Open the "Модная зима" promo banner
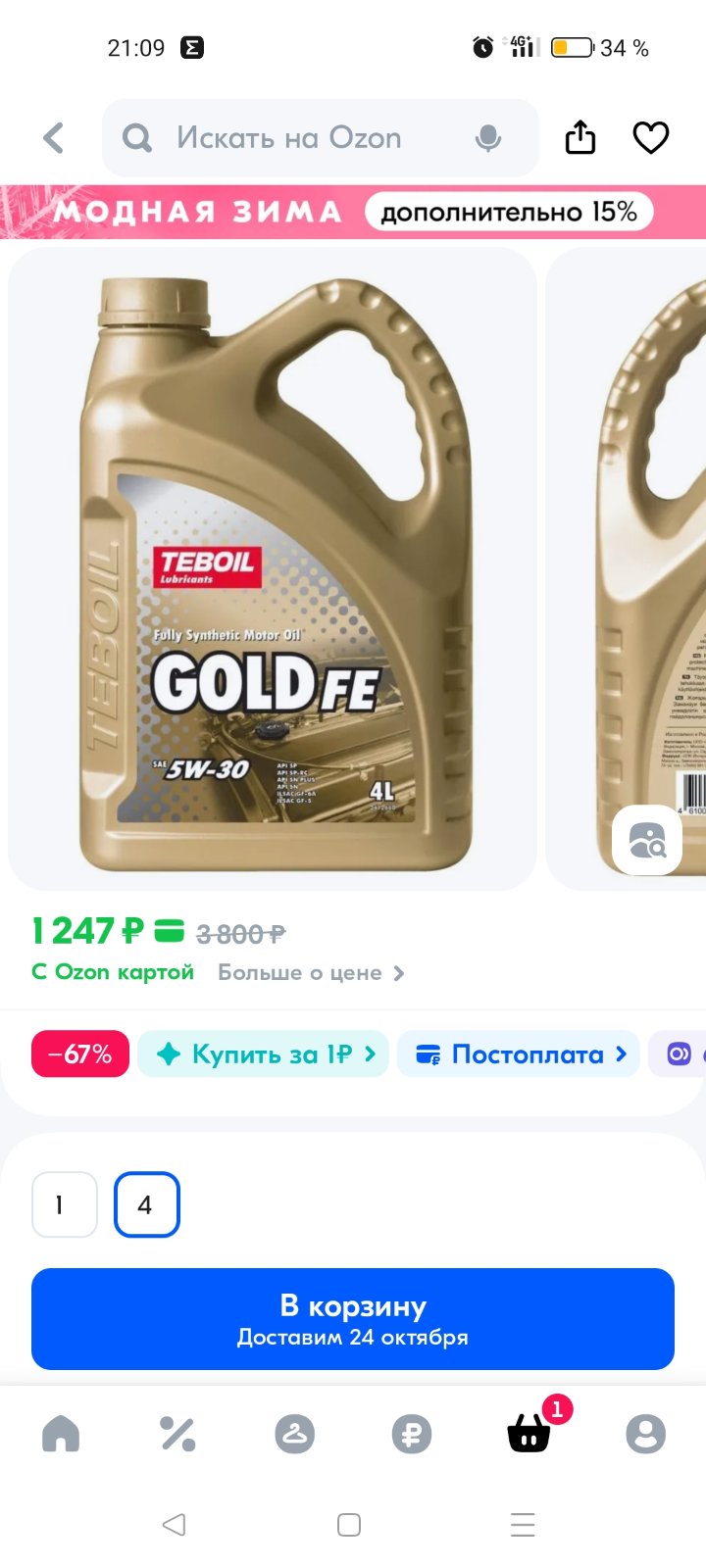The height and width of the screenshot is (1568, 706). 353,212
